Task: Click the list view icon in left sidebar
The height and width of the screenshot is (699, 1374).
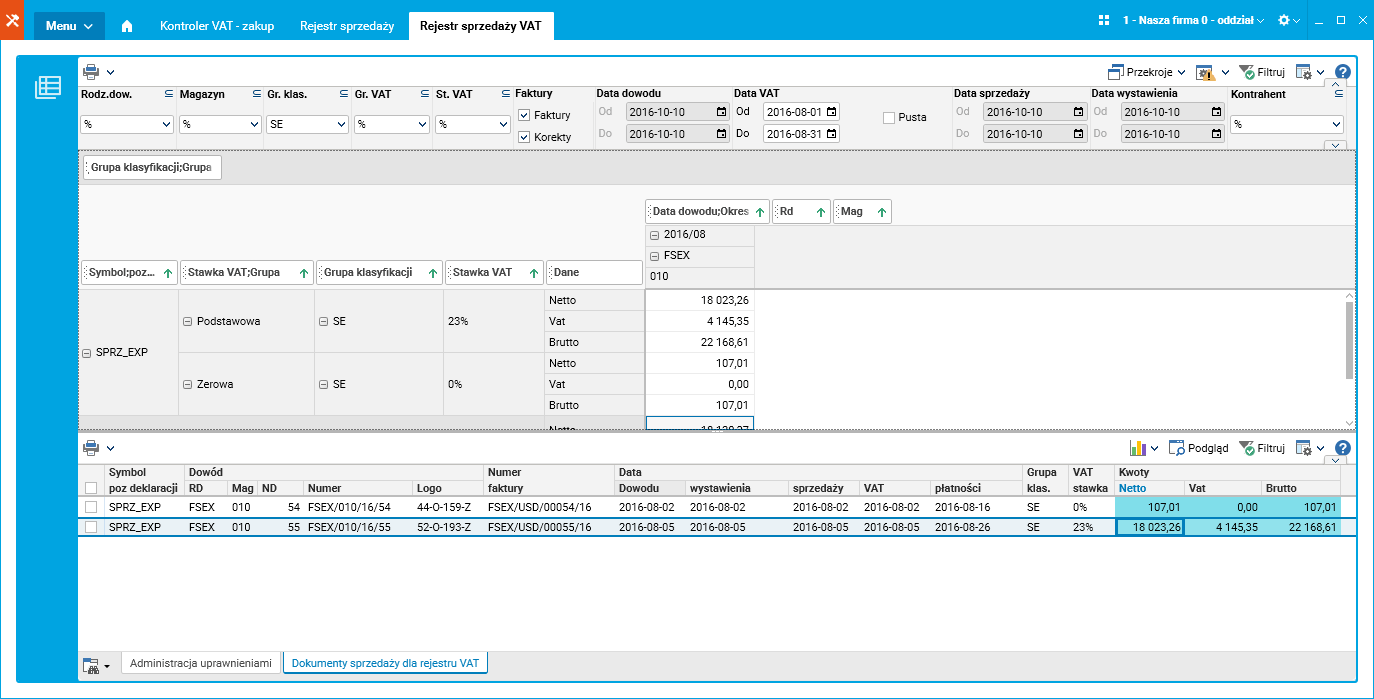Action: (48, 88)
